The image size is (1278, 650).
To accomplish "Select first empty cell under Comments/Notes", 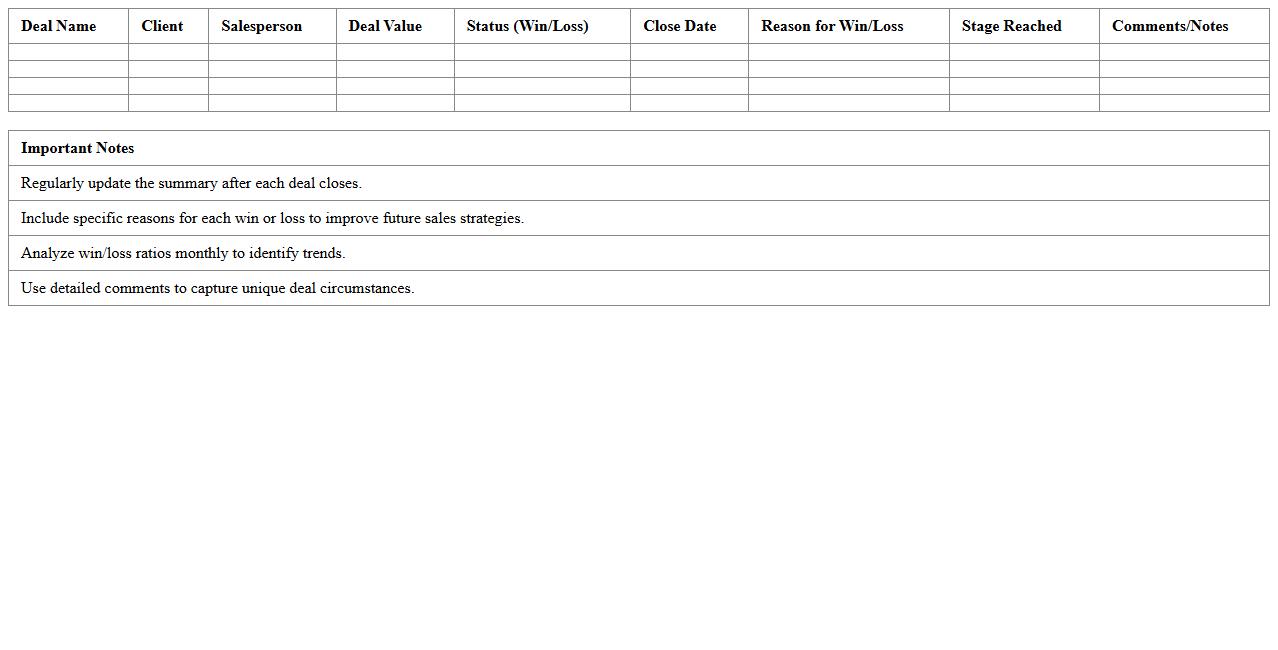I will click(x=1184, y=52).
